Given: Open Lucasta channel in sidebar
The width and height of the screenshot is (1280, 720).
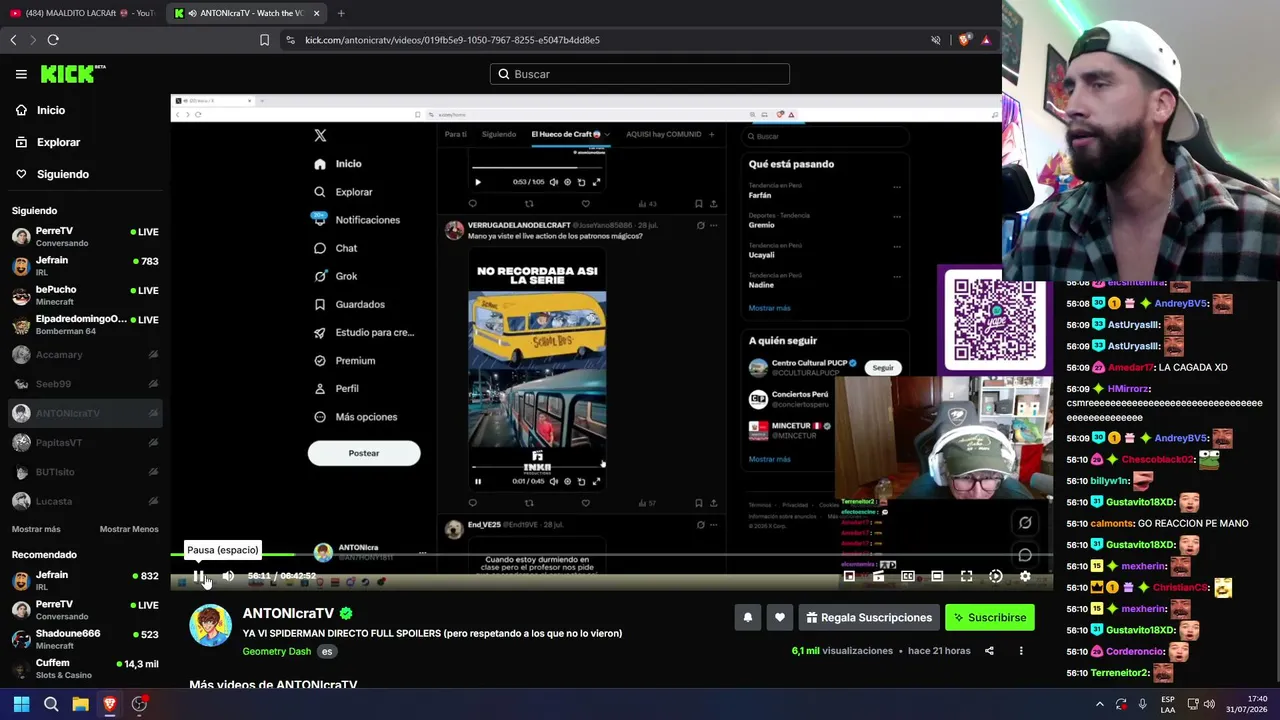Looking at the screenshot, I should [85, 501].
